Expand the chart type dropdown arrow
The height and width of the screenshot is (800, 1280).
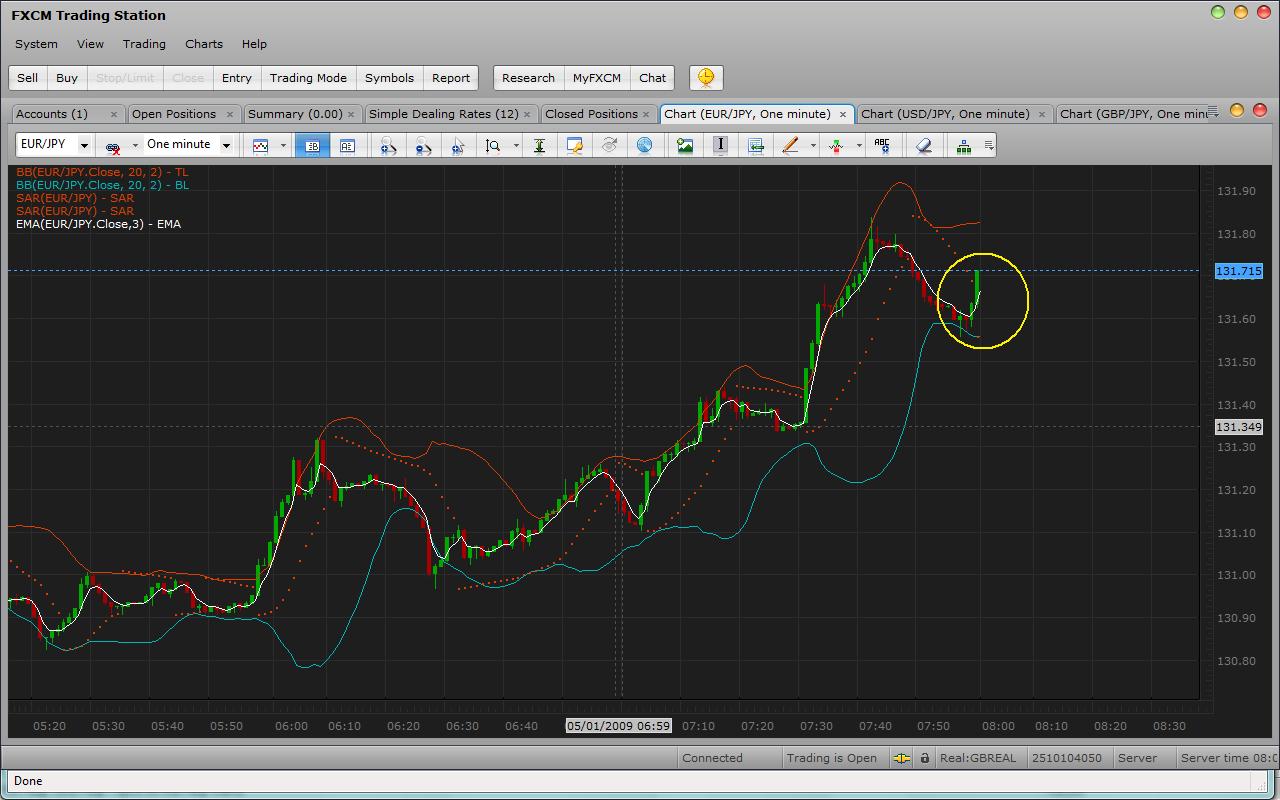click(283, 146)
